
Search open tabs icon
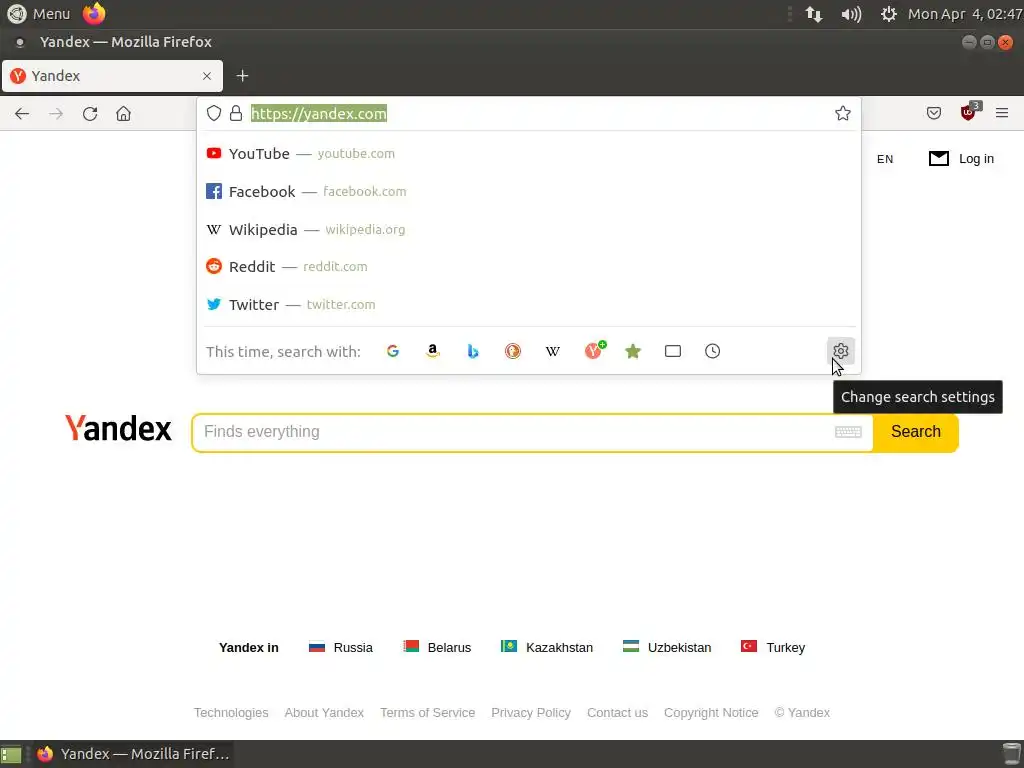673,351
